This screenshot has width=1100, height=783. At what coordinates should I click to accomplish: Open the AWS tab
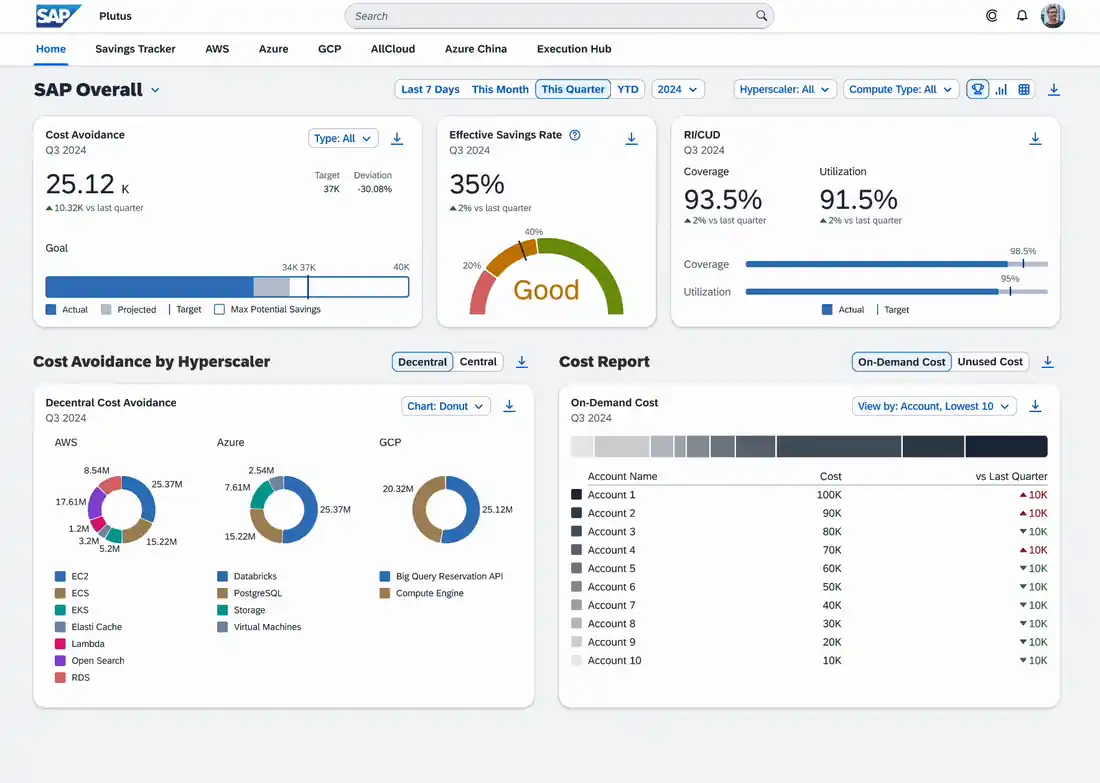[x=217, y=49]
